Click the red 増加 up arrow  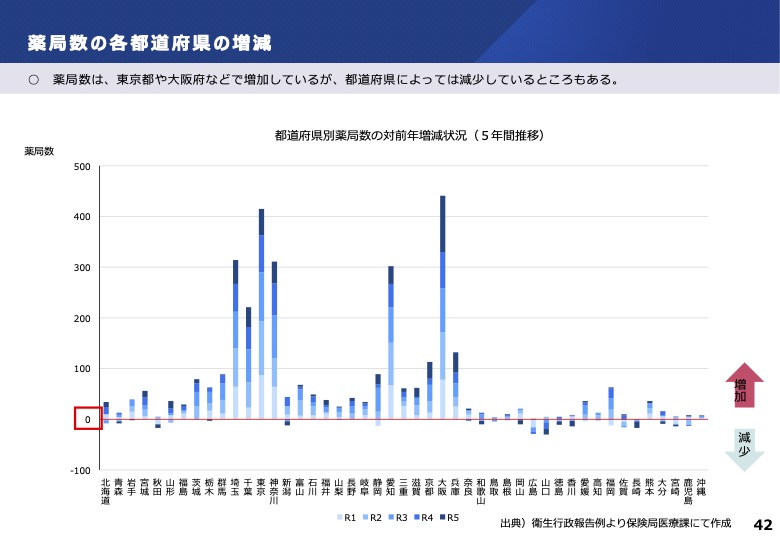[x=744, y=385]
